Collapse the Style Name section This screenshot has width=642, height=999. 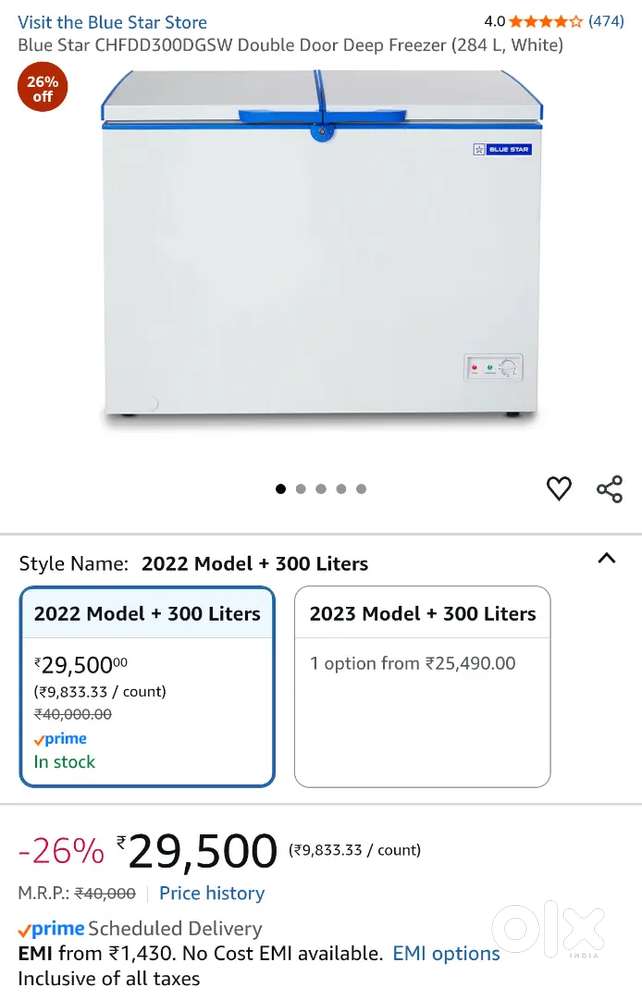click(607, 560)
